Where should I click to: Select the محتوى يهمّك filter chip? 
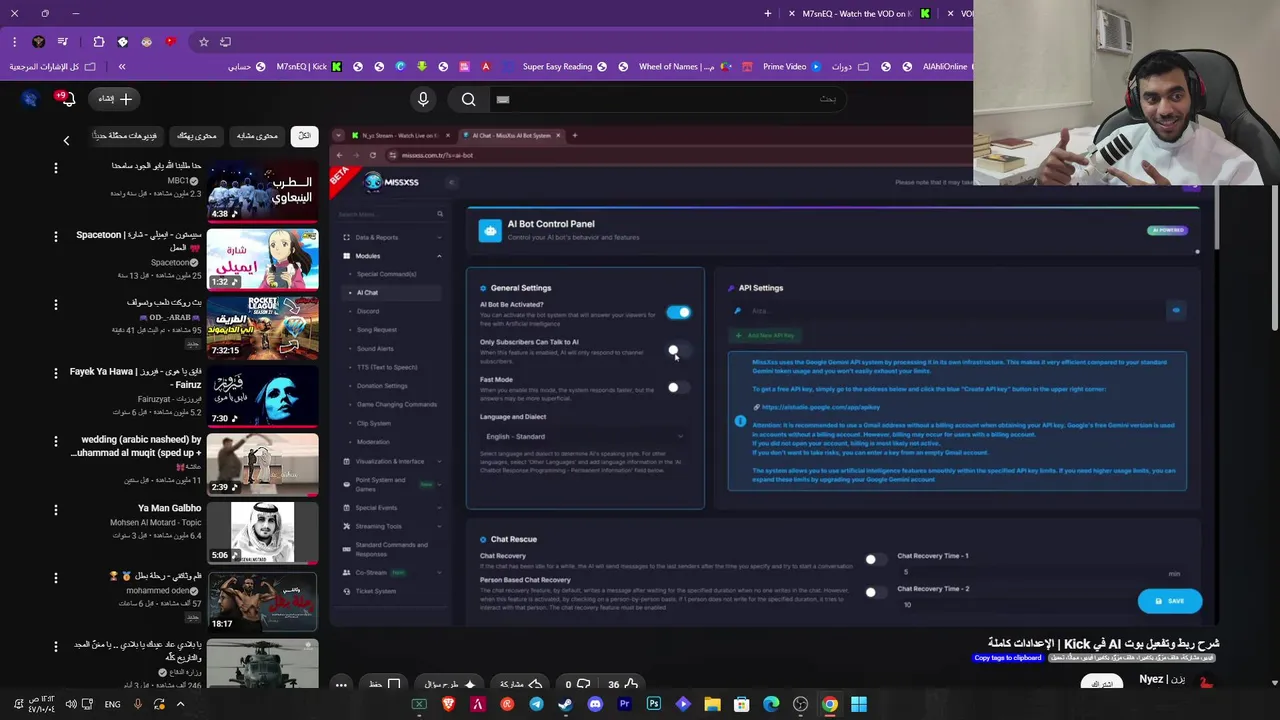coord(197,136)
